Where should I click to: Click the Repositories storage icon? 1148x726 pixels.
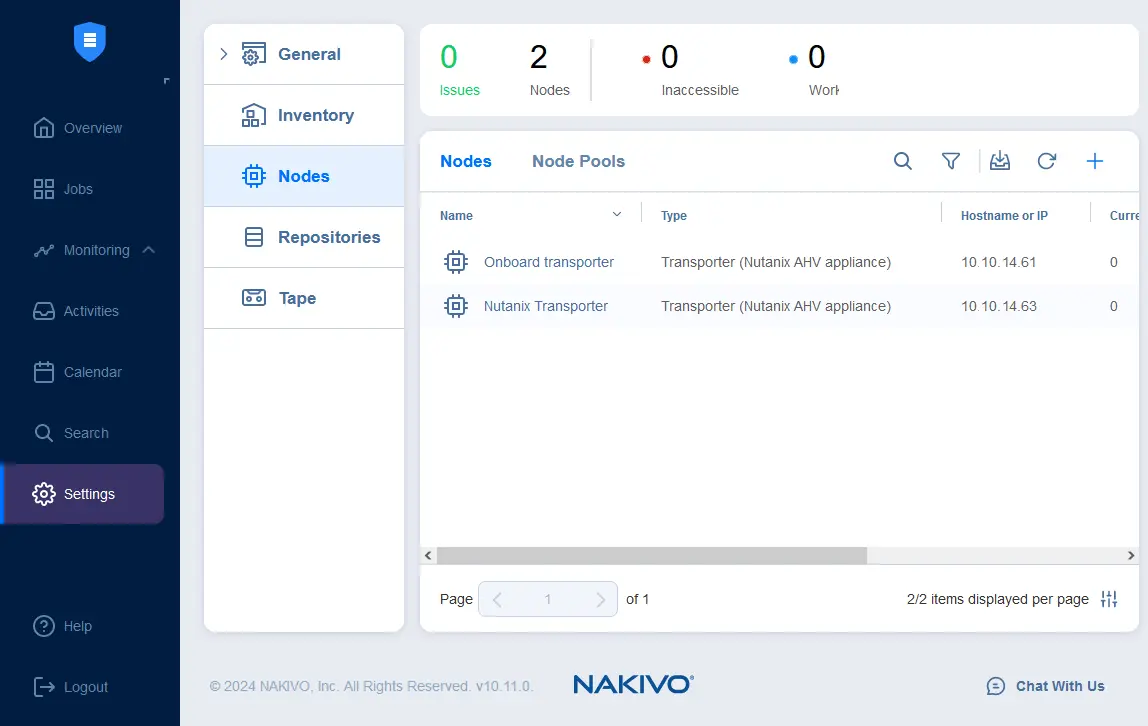[x=253, y=237]
